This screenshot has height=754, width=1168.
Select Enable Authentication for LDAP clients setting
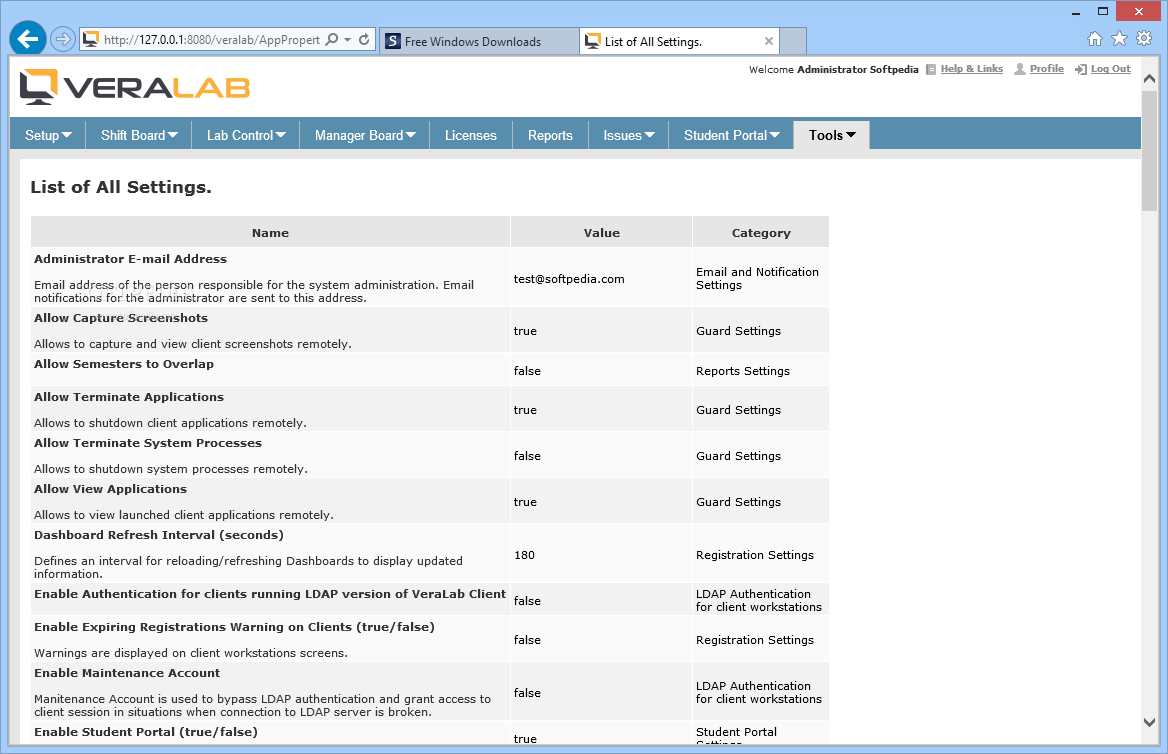pyautogui.click(x=270, y=594)
